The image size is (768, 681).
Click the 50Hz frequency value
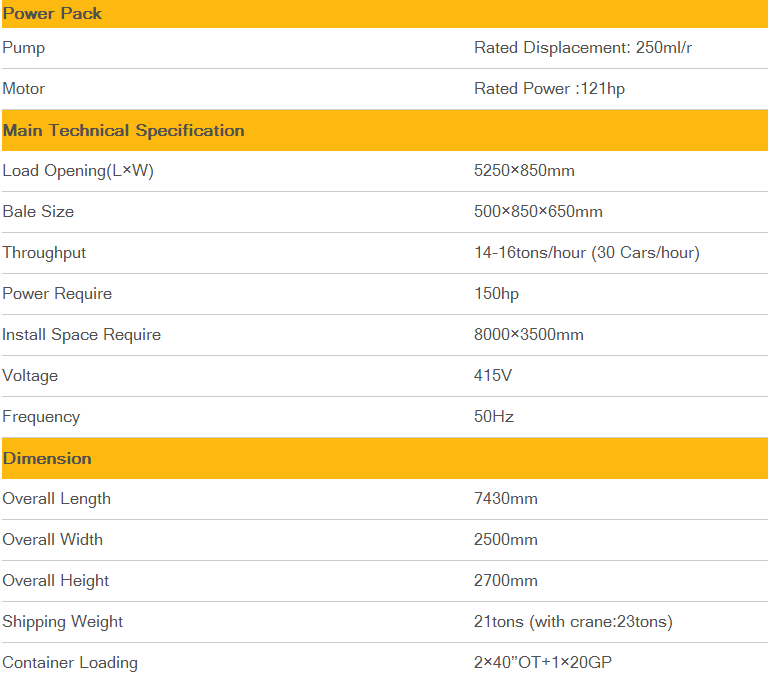click(494, 417)
